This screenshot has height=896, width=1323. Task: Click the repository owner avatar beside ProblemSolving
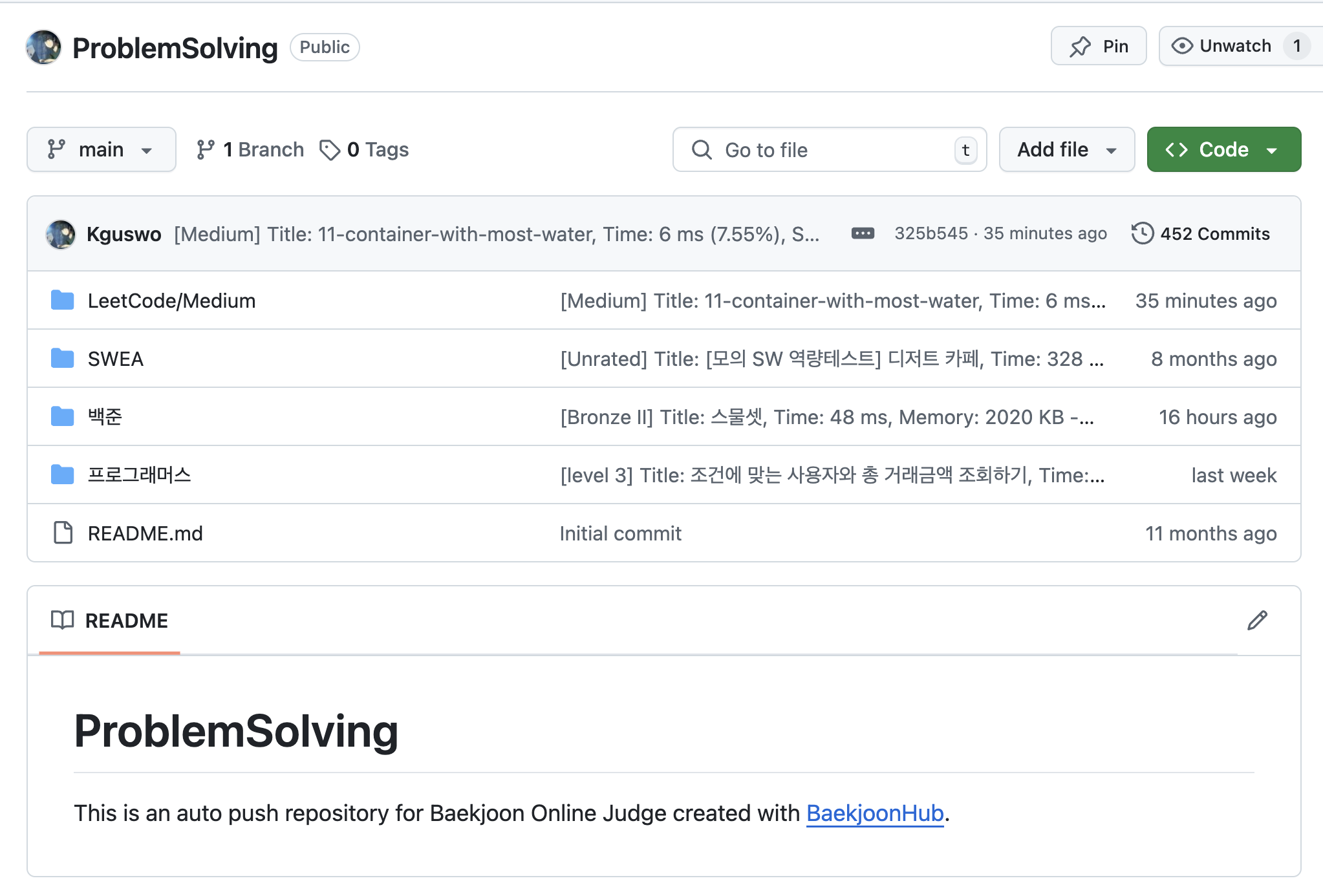click(43, 47)
